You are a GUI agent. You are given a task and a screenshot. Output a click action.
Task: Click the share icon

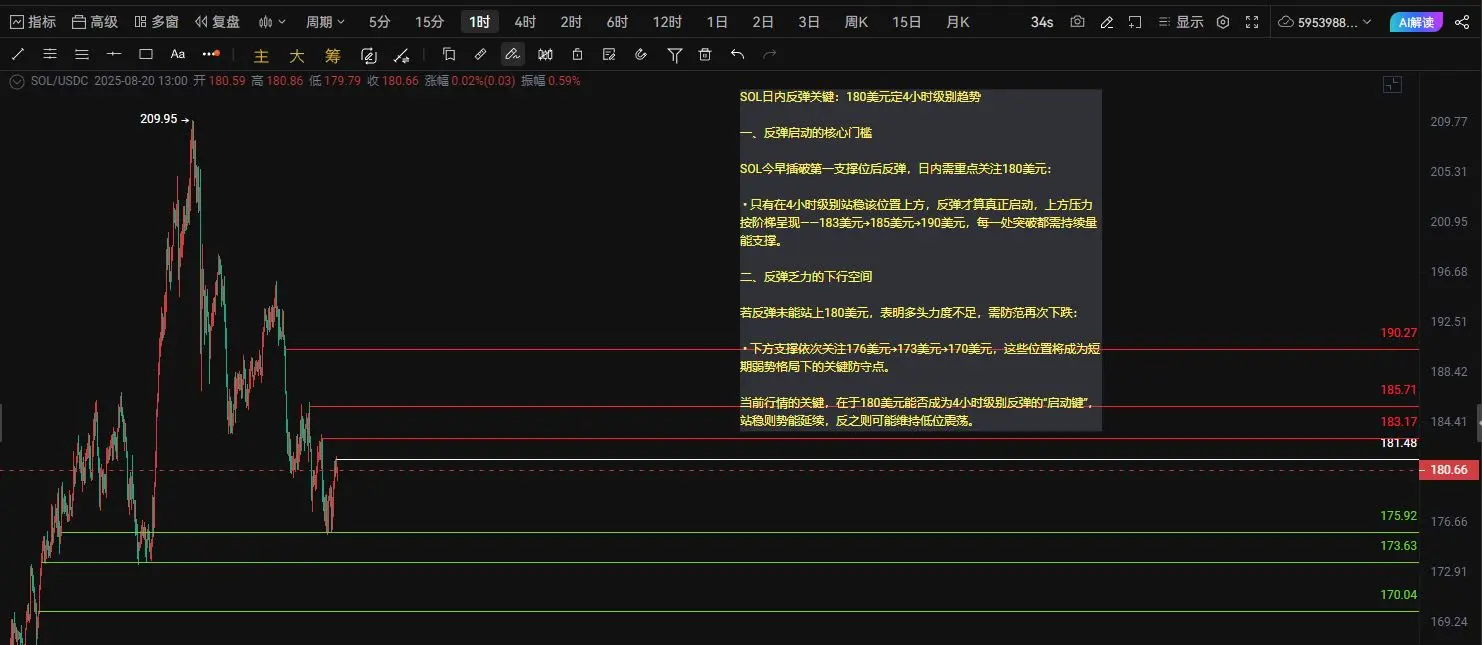(x=1462, y=21)
